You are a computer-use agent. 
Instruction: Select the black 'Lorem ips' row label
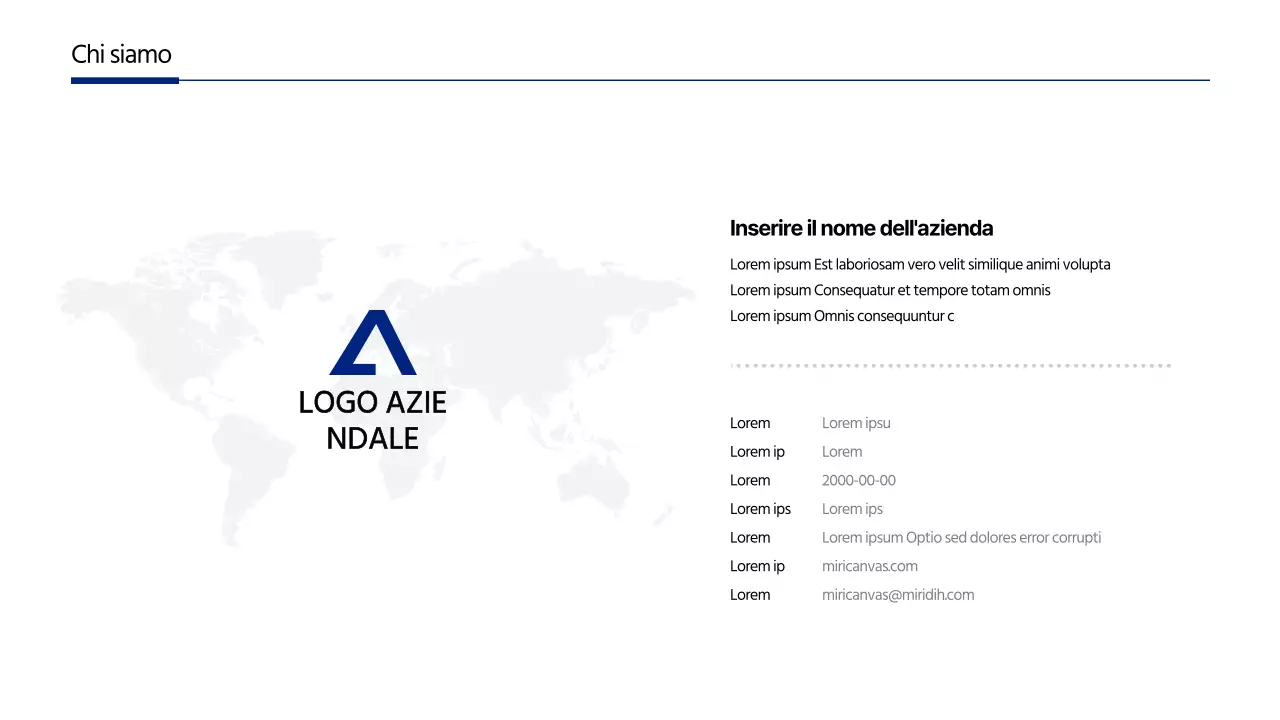click(760, 510)
